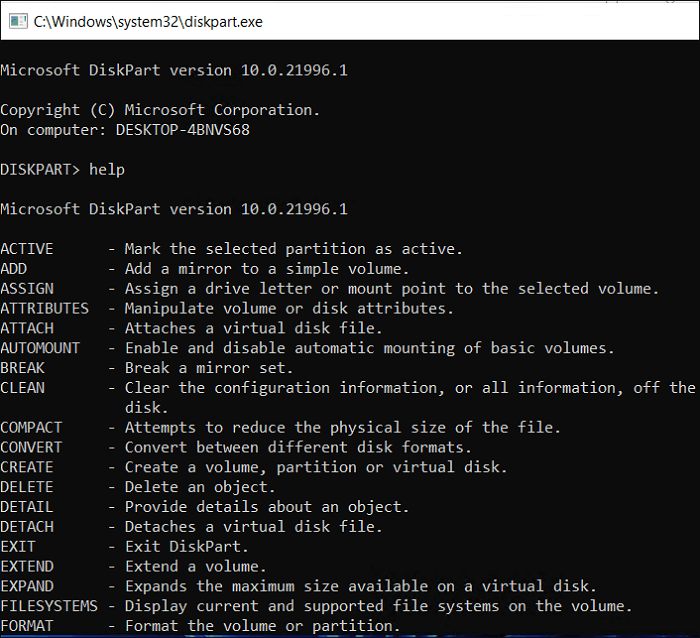Click the CONVERT command in the list
Viewport: 700px width, 638px height.
[x=31, y=447]
